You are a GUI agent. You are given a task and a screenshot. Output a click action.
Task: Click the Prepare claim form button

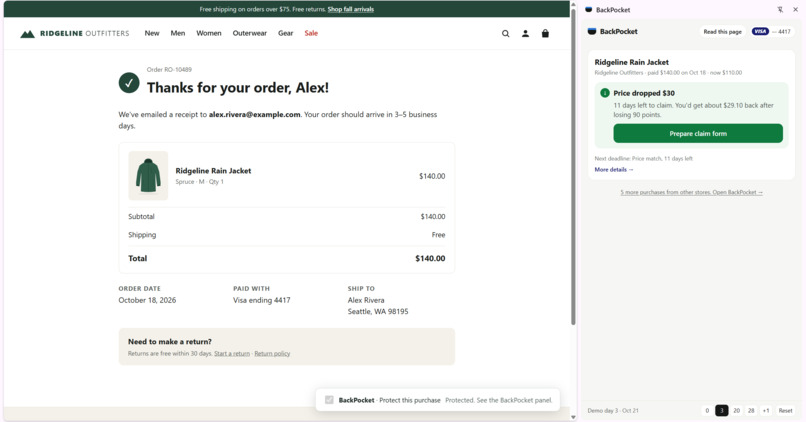point(698,134)
